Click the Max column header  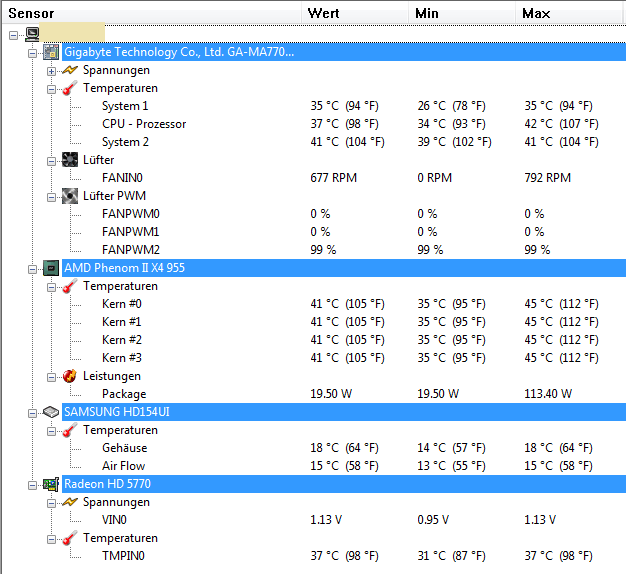point(569,13)
